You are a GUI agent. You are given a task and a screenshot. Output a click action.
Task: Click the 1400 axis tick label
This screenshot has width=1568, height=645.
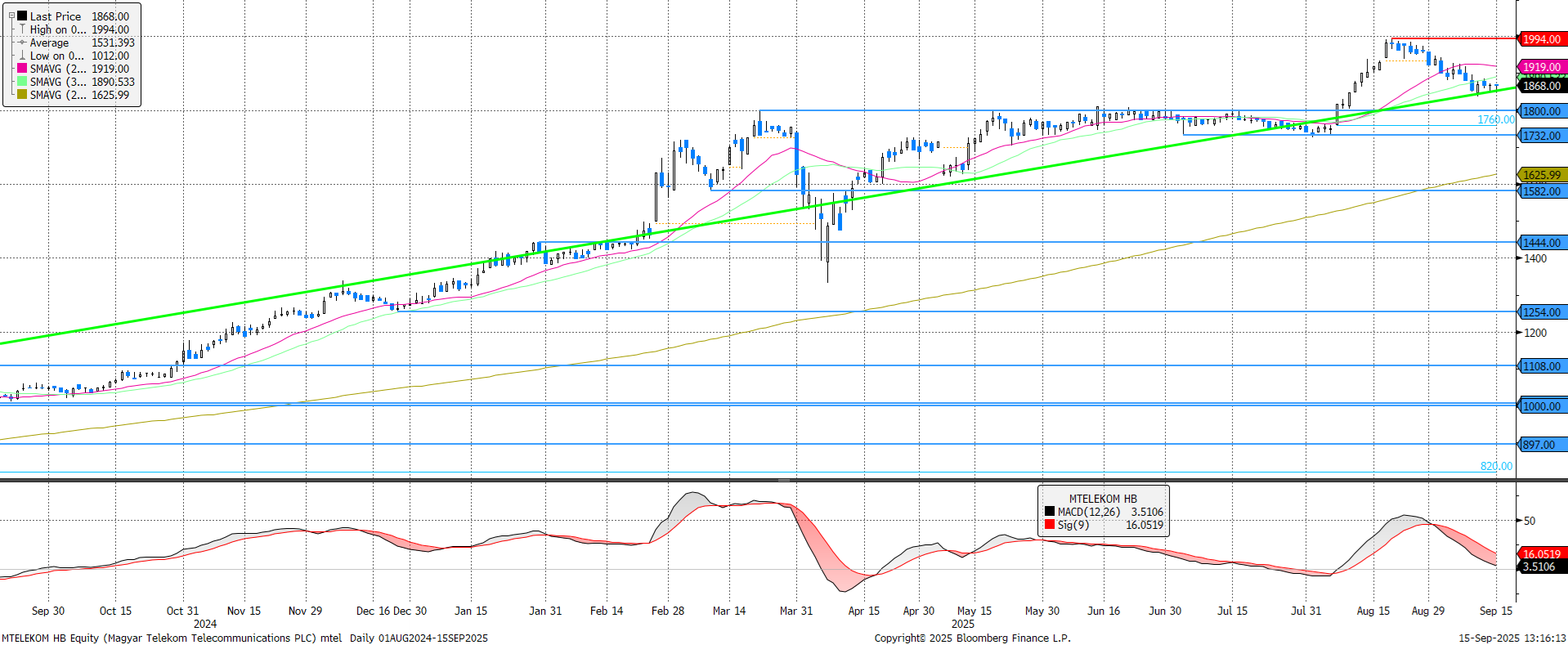[1535, 258]
